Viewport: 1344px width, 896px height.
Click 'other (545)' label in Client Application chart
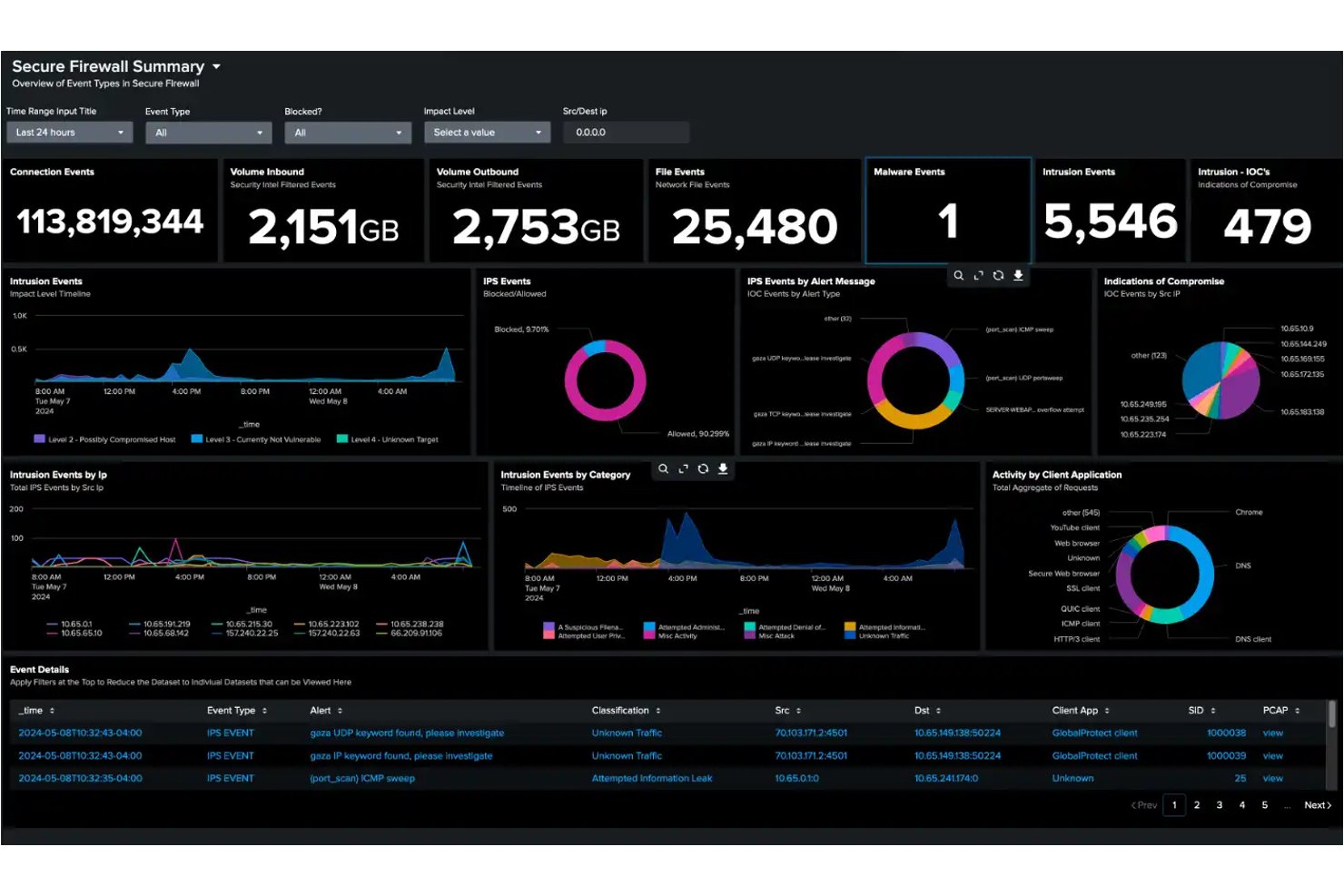click(1081, 513)
